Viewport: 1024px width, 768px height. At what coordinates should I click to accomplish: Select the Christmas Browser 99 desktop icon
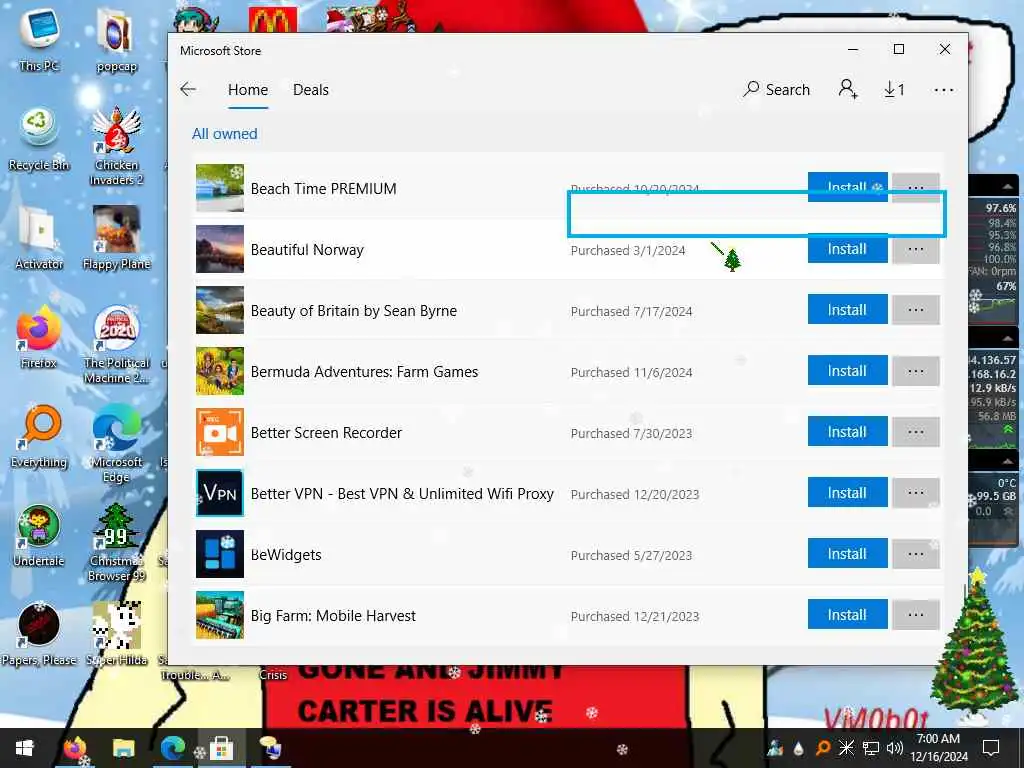[116, 543]
